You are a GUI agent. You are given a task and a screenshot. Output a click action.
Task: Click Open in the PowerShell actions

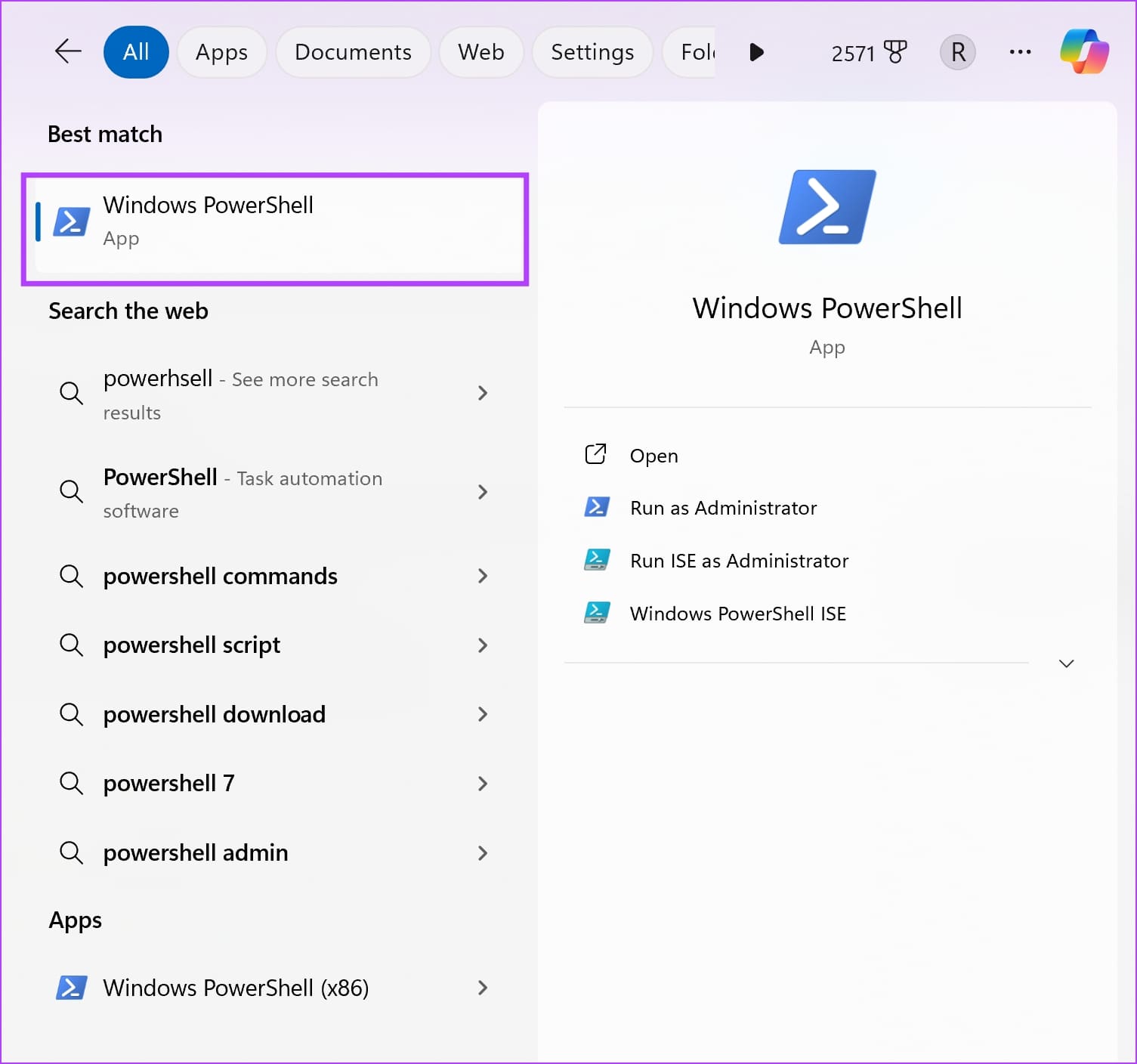point(653,456)
